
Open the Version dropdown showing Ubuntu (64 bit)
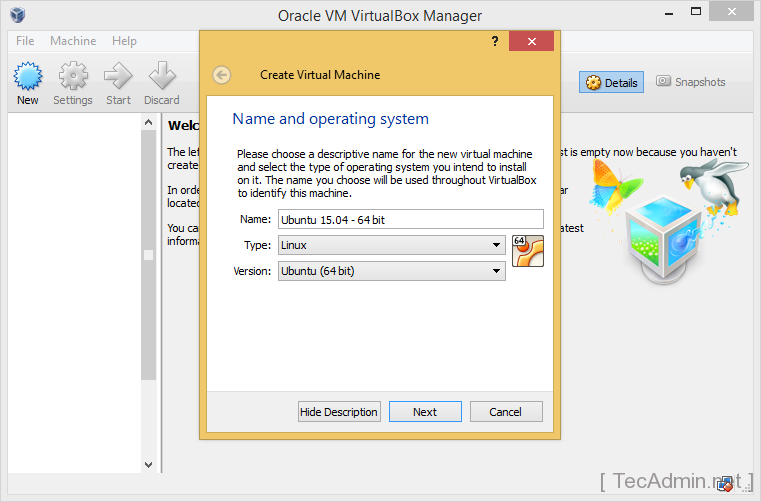coord(392,271)
